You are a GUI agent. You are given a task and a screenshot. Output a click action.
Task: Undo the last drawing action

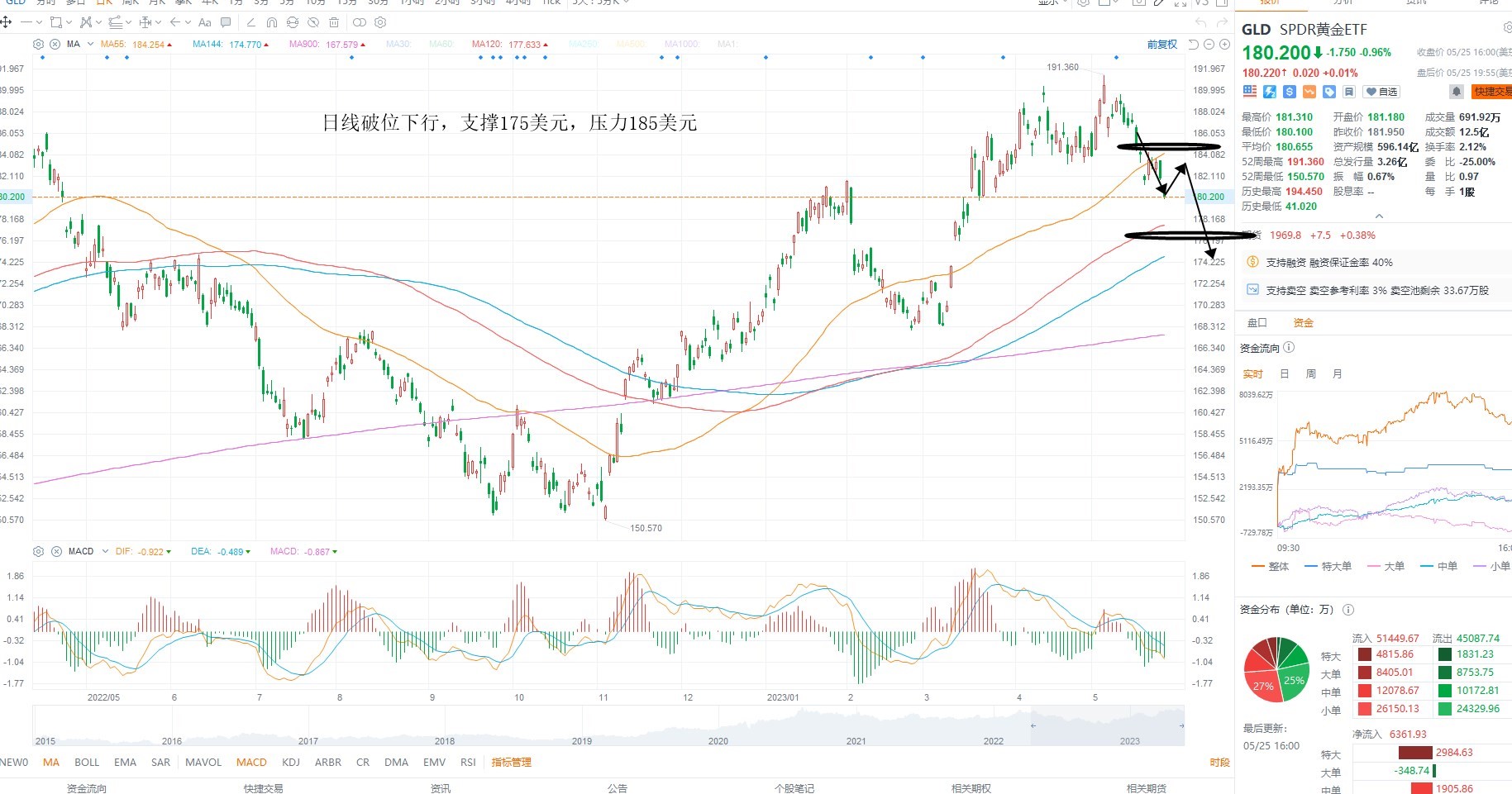click(1201, 22)
